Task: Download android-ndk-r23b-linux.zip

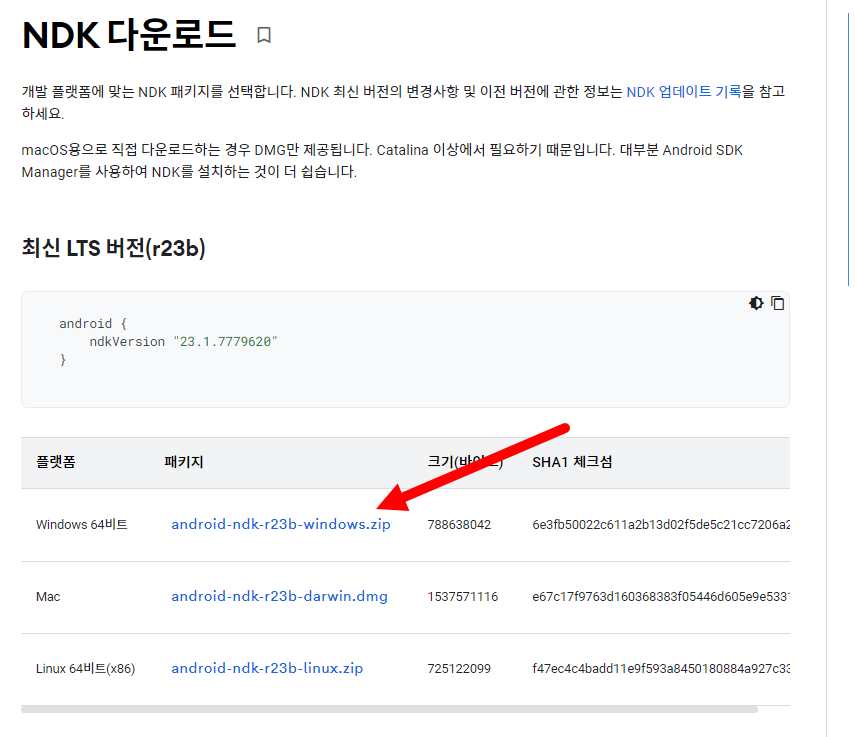Action: (x=267, y=668)
